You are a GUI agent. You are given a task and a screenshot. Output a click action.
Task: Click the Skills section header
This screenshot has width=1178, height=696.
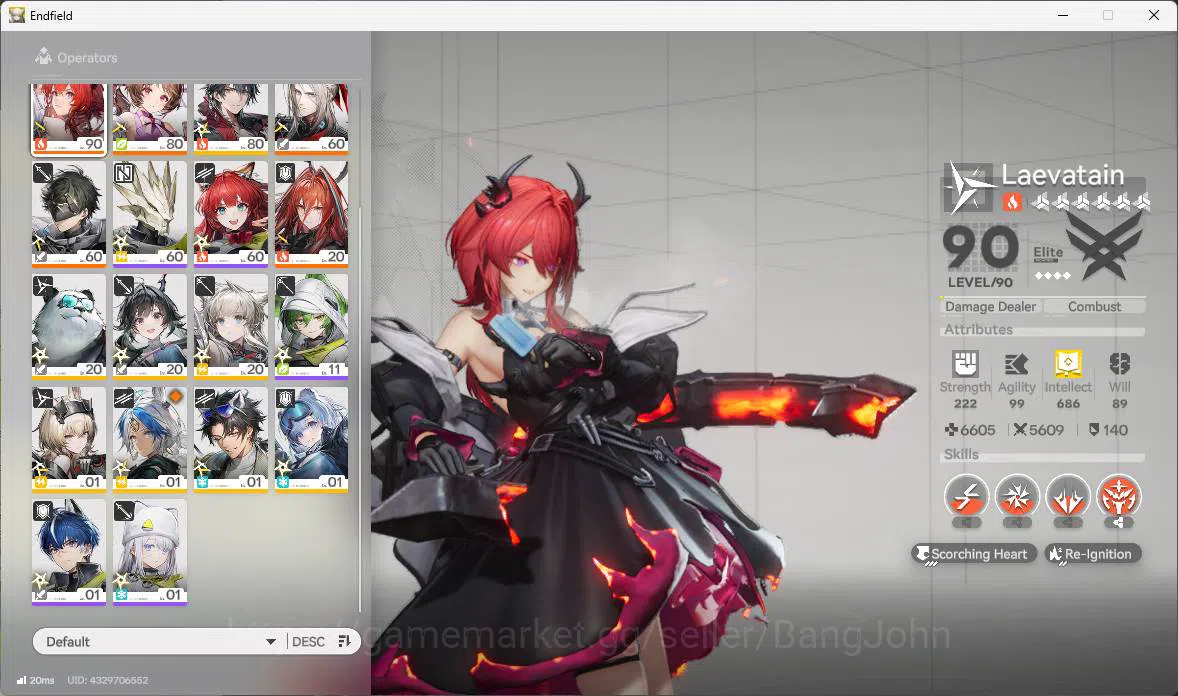pos(961,454)
